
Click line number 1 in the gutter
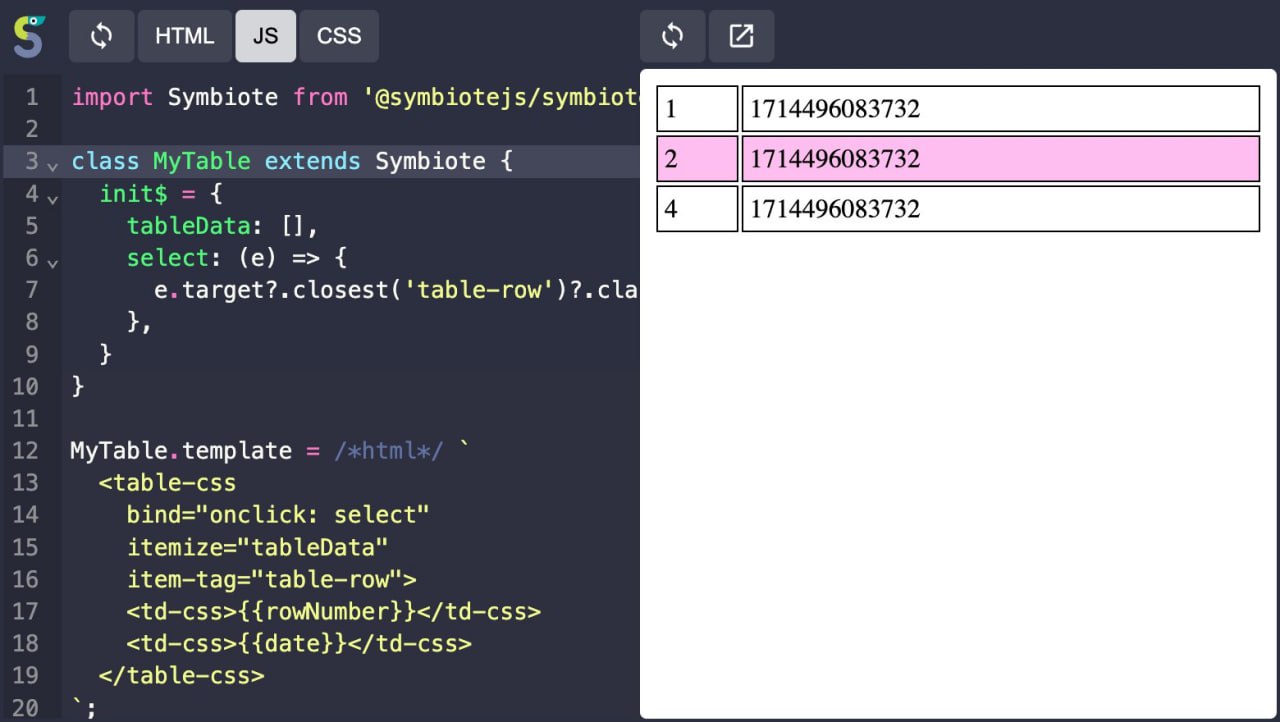click(32, 97)
